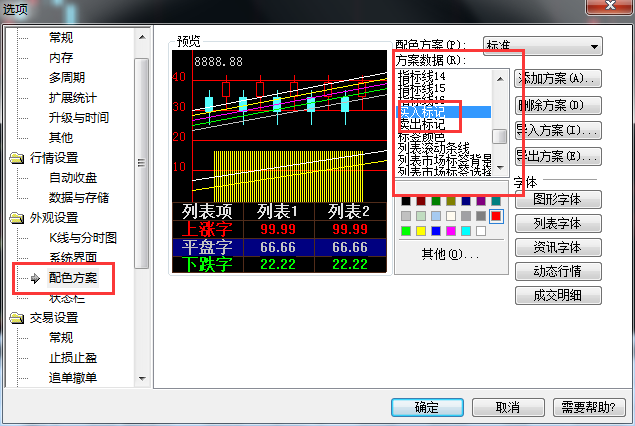Pick the white color swatch
This screenshot has width=635, height=426.
click(x=481, y=231)
